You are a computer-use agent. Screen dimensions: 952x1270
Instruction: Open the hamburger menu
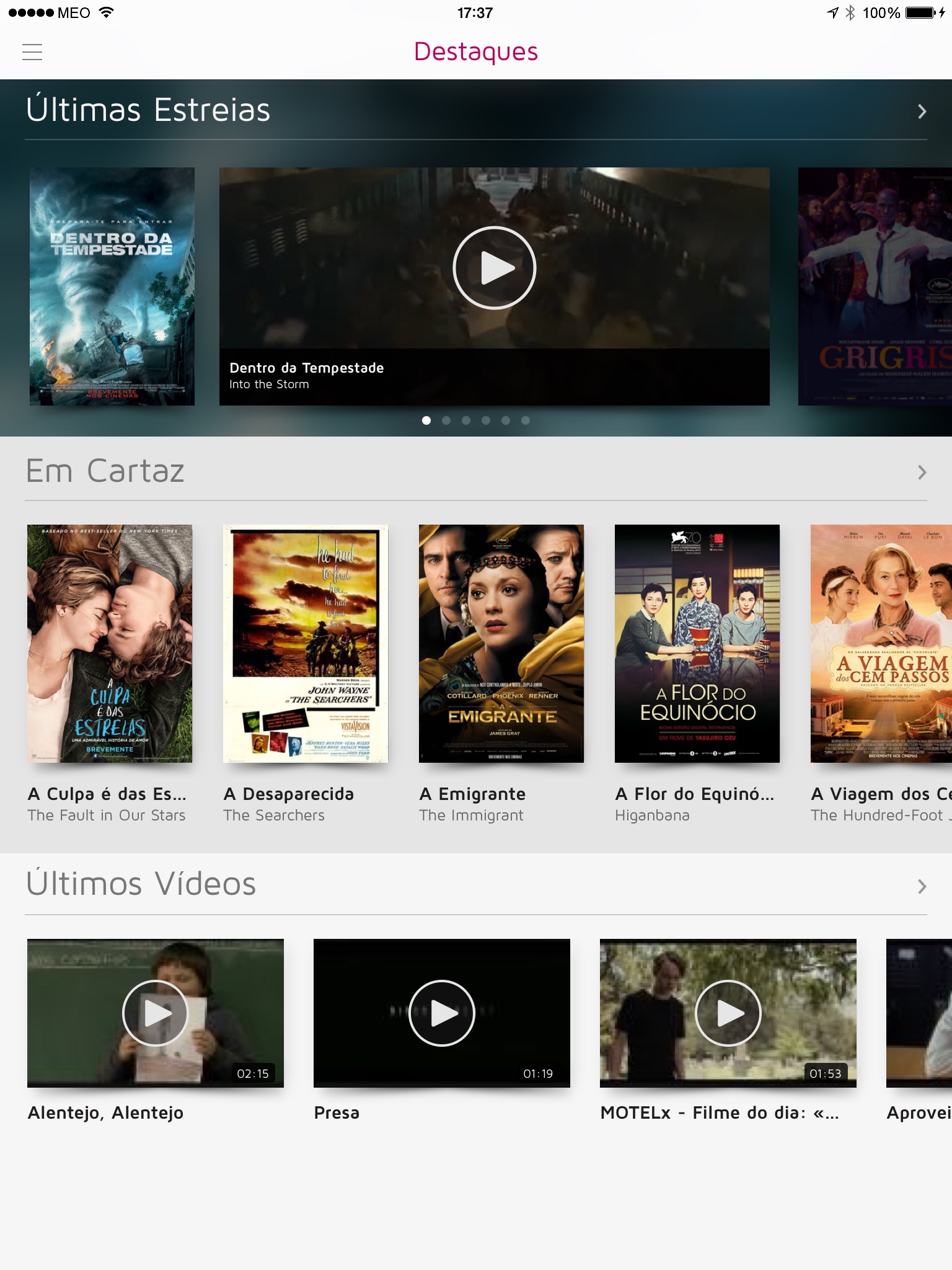point(32,52)
